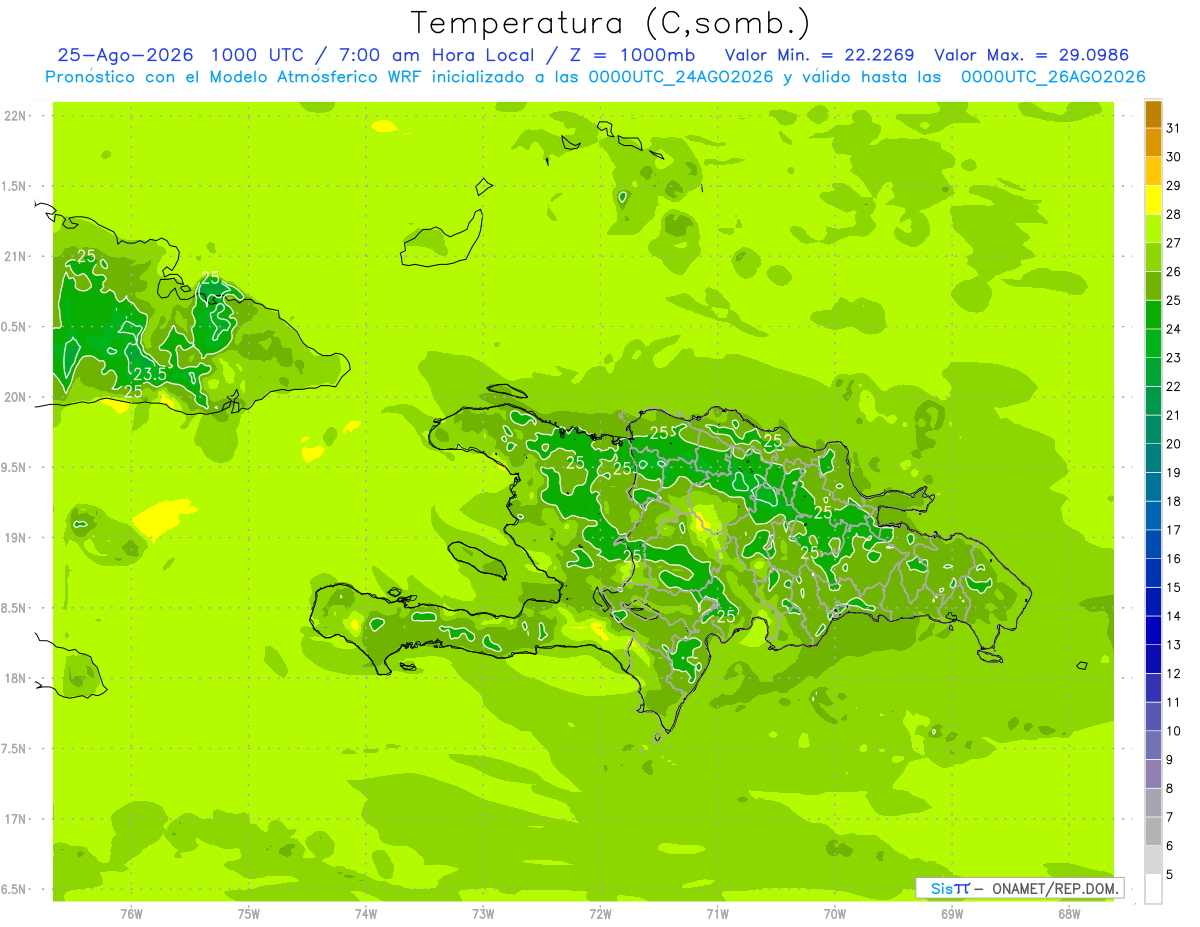Select the teal swatch between 19 and 20
This screenshot has width=1200, height=927.
click(x=1153, y=459)
